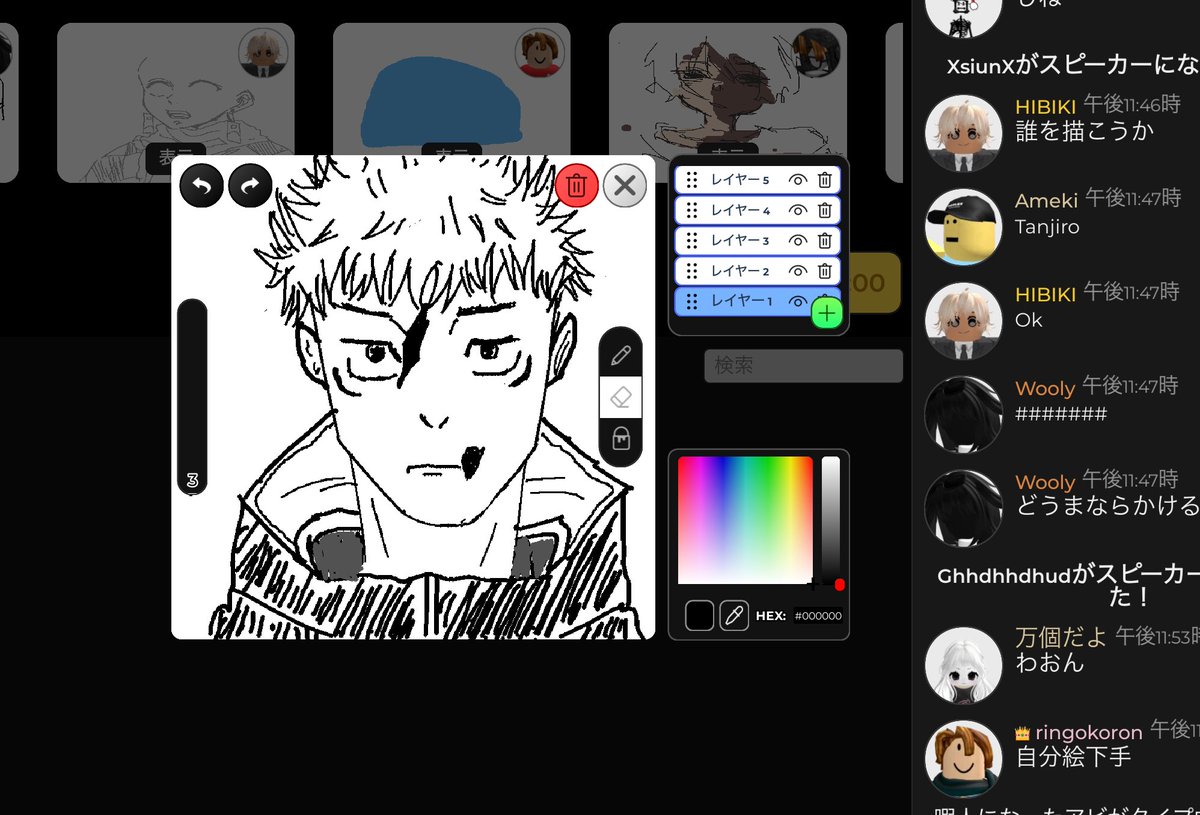This screenshot has width=1200, height=815.
Task: Click HIBIKI name above 誰を描こうか
Action: [x=1045, y=107]
